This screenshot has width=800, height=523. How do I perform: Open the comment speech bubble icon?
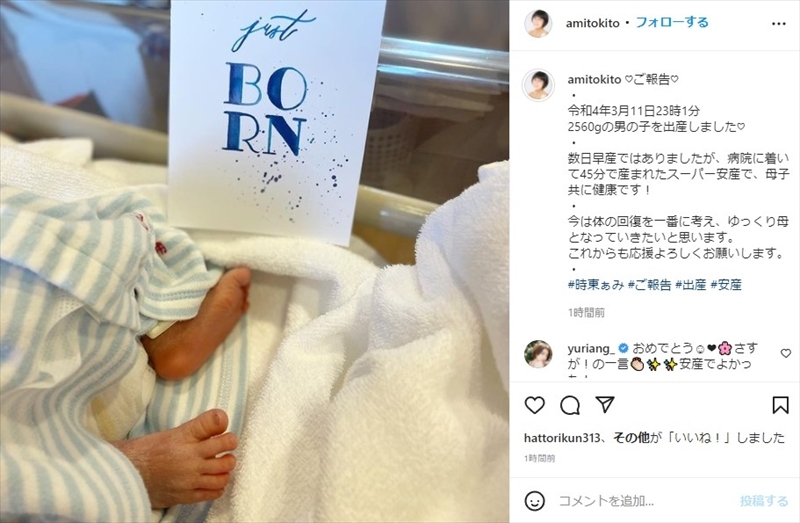[x=569, y=406]
